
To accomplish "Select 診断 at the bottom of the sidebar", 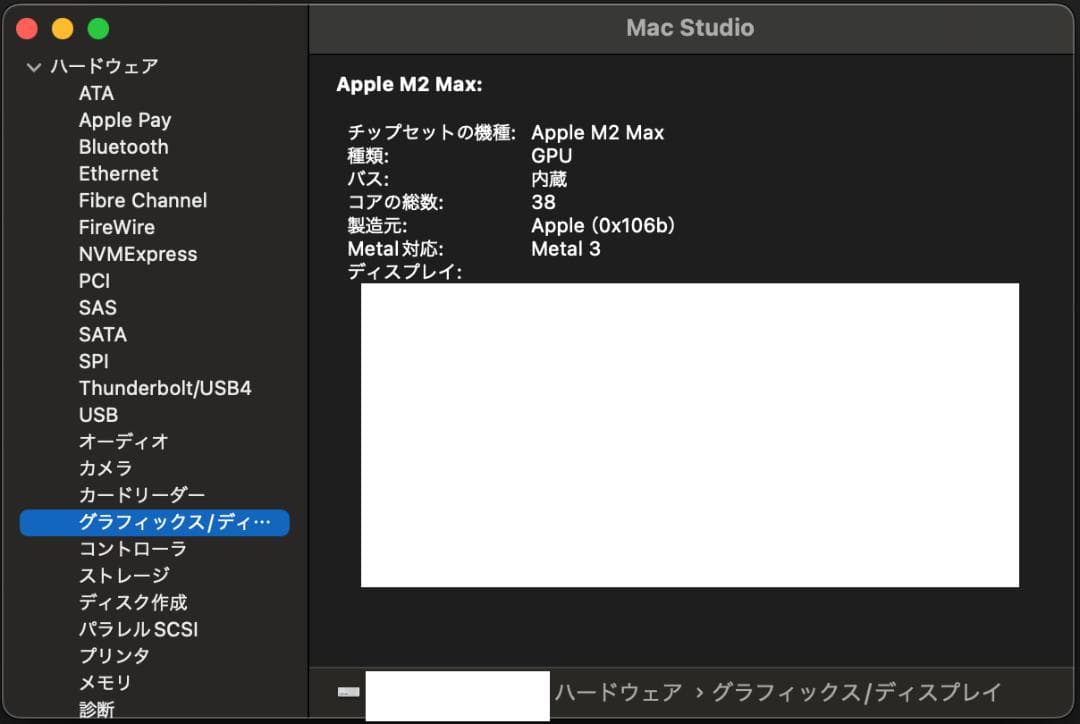I will click(95, 708).
